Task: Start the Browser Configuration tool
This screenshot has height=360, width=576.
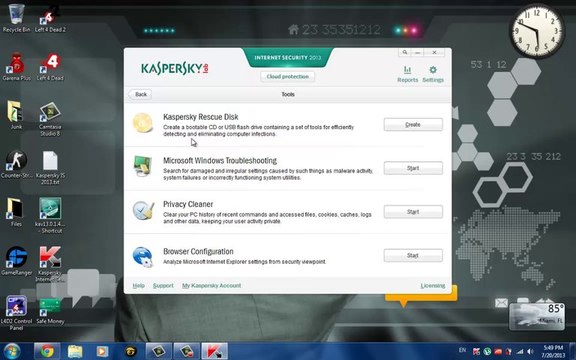Action: [x=413, y=255]
